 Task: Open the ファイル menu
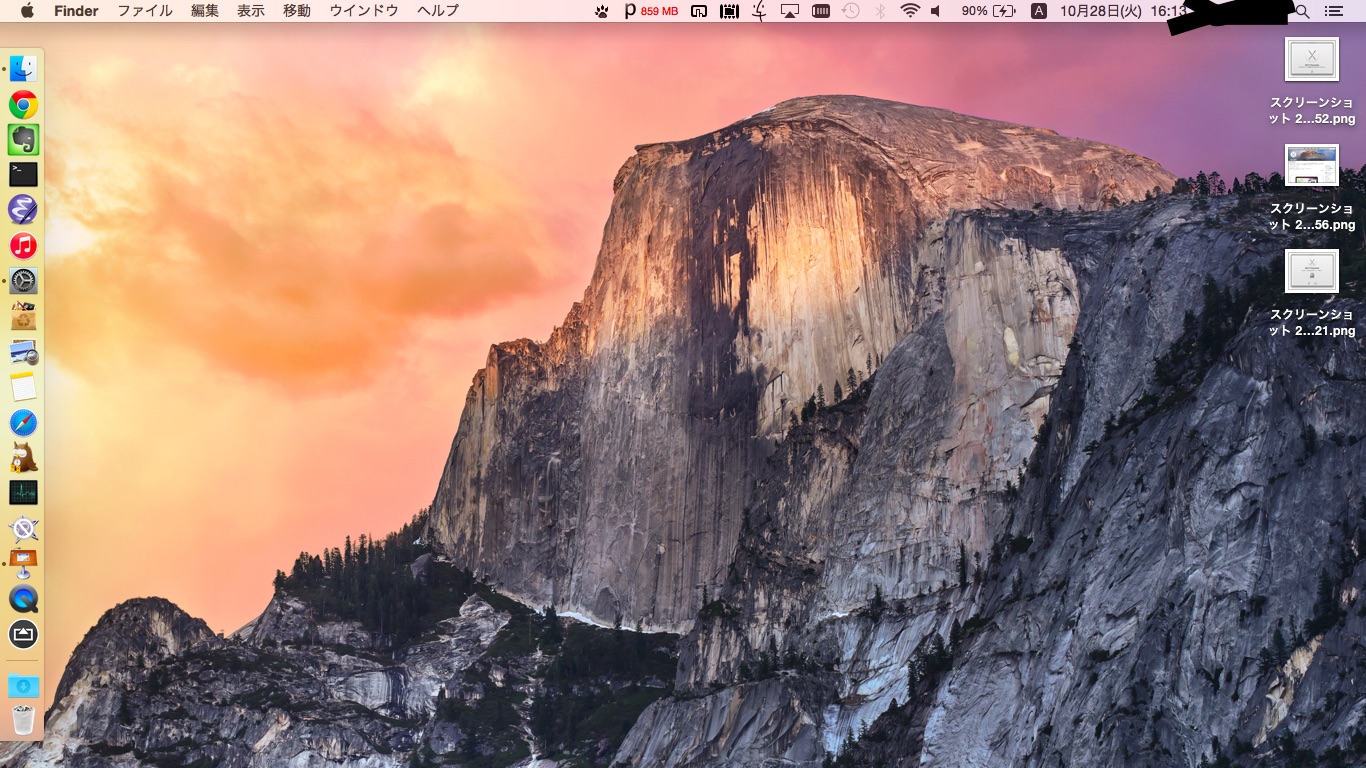(145, 11)
